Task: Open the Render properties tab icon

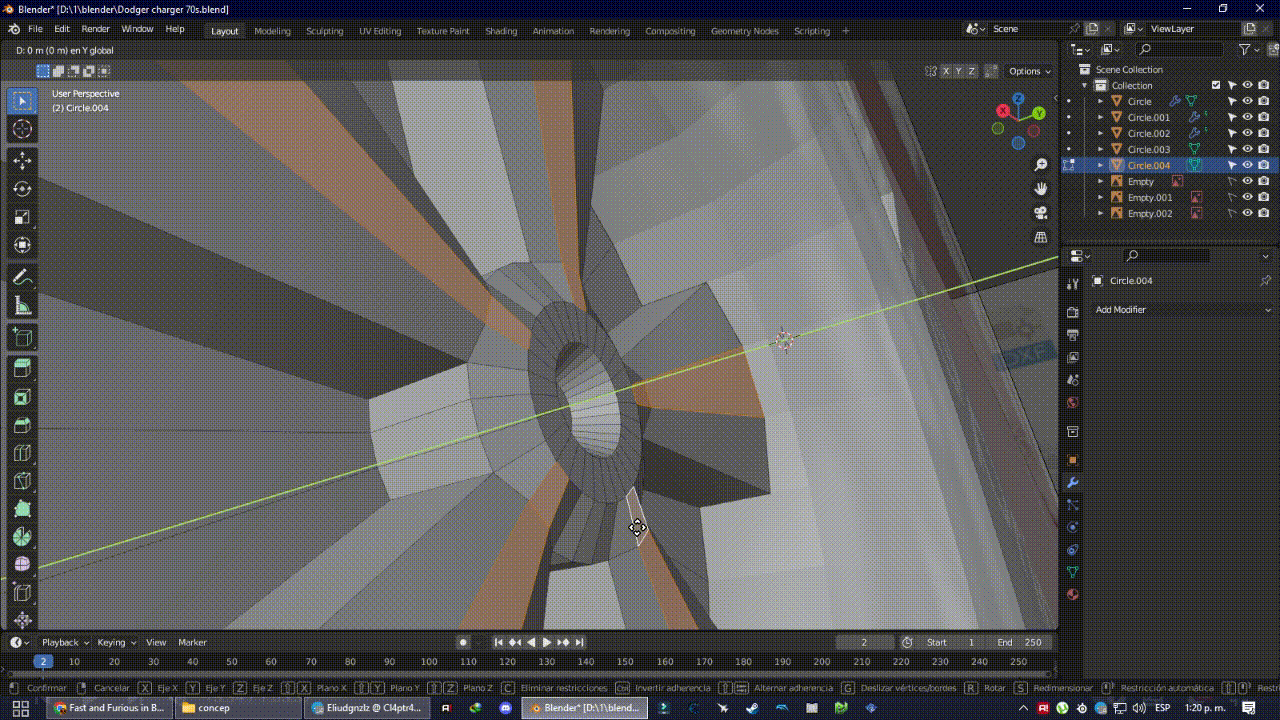Action: pyautogui.click(x=1073, y=311)
